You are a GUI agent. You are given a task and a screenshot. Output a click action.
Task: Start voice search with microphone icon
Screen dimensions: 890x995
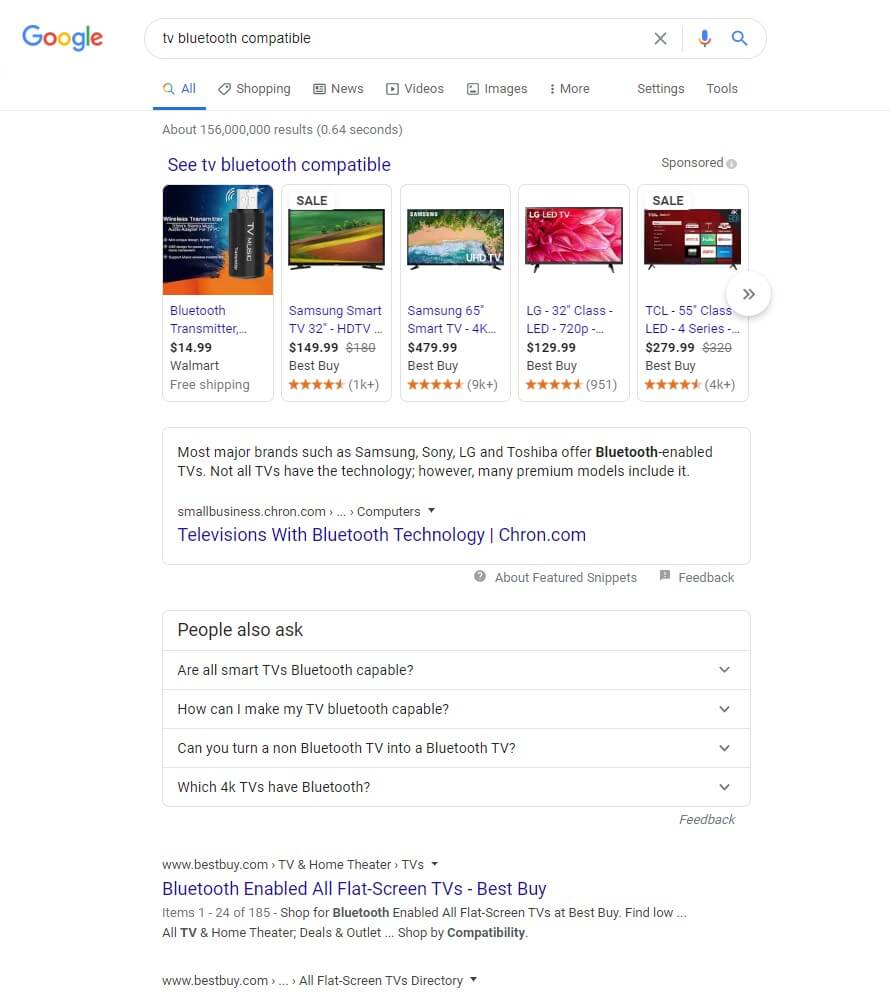pyautogui.click(x=704, y=39)
